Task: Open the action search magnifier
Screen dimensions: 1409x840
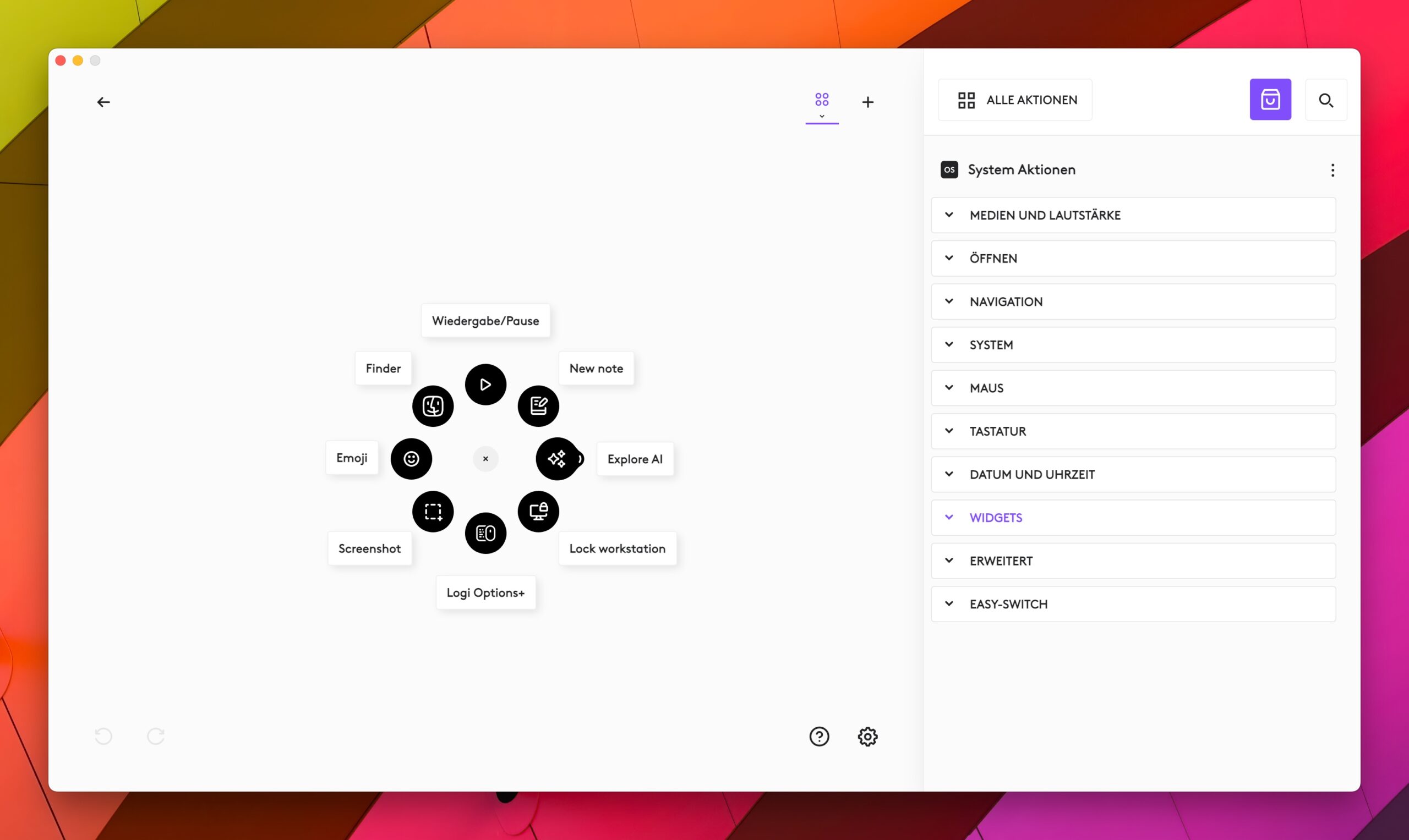Action: coord(1325,100)
